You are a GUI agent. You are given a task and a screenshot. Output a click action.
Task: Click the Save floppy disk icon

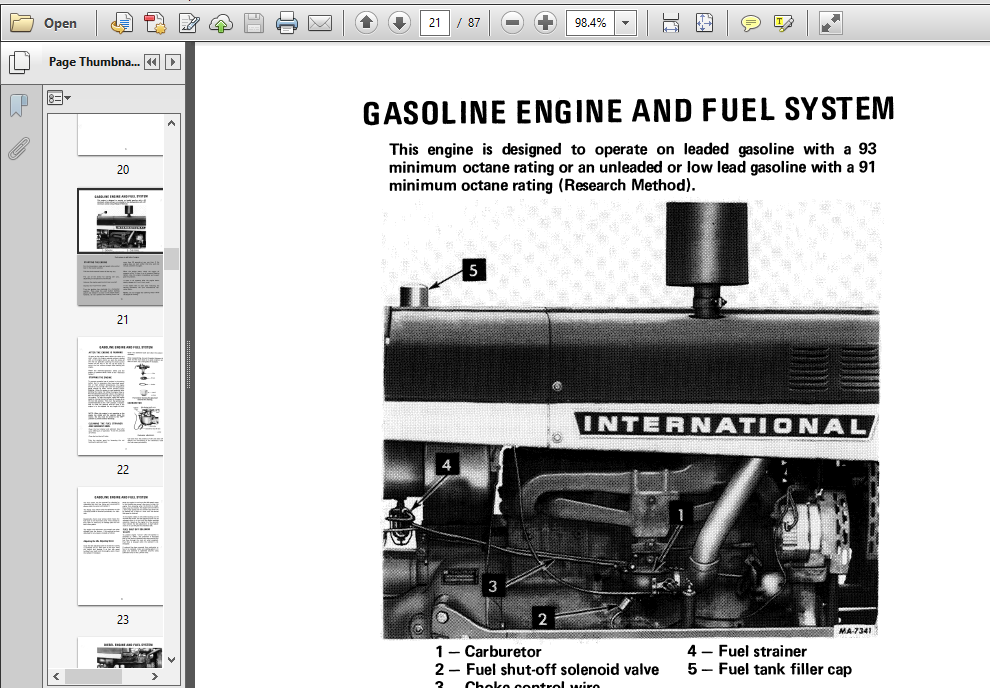(254, 23)
